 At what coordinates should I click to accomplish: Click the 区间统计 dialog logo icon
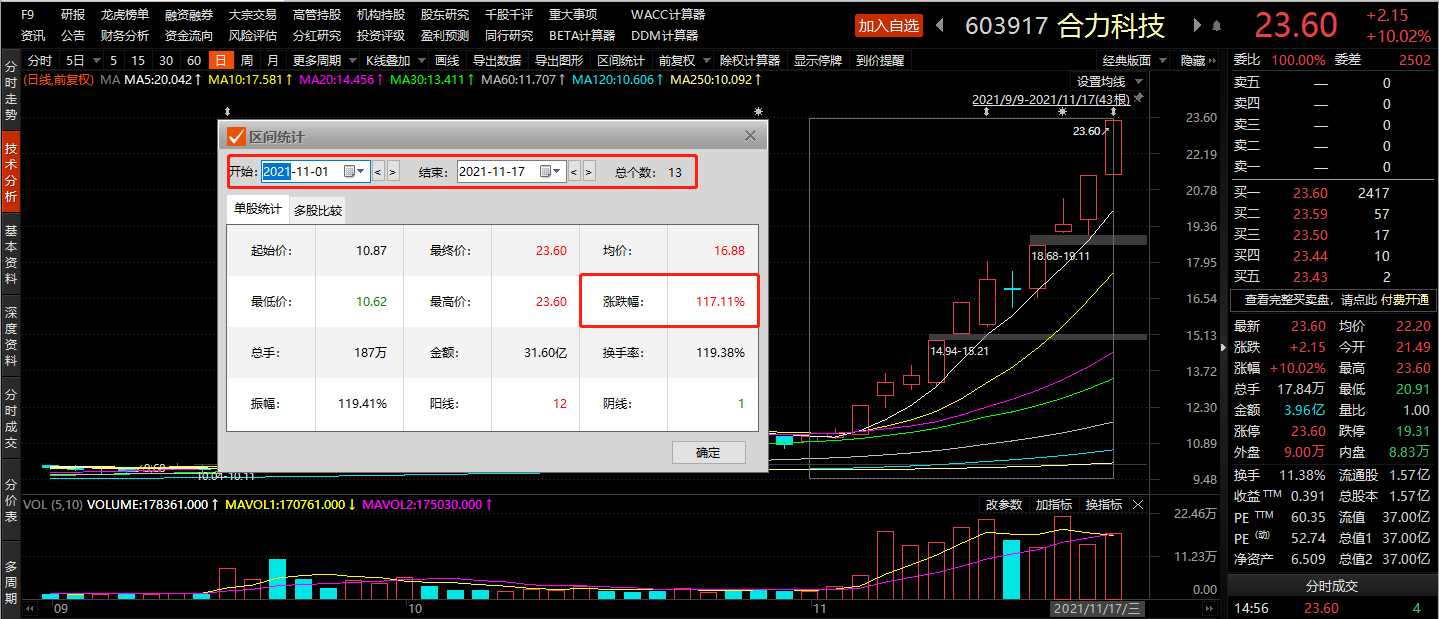tap(236, 136)
